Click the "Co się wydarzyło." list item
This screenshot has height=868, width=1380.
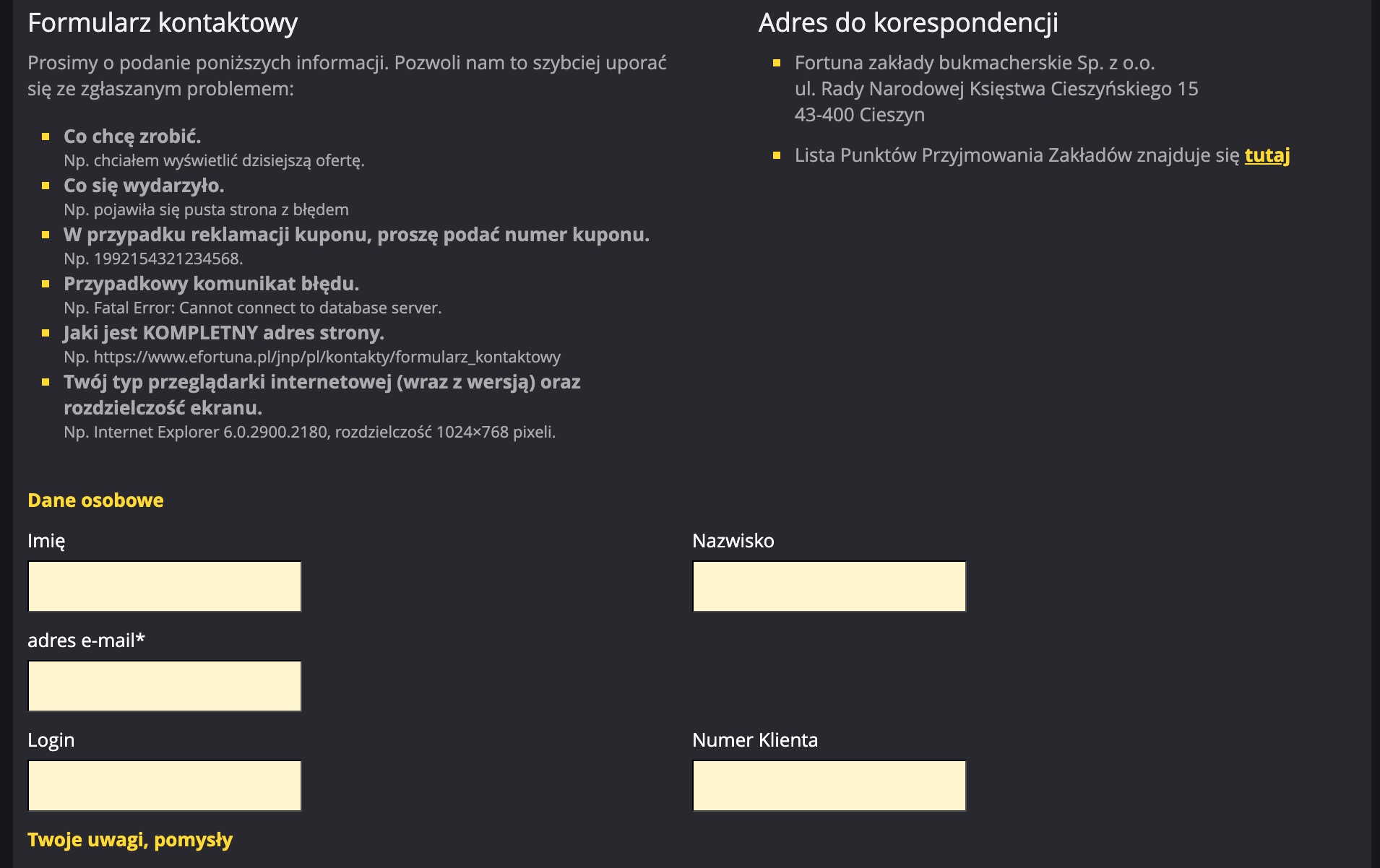[144, 186]
